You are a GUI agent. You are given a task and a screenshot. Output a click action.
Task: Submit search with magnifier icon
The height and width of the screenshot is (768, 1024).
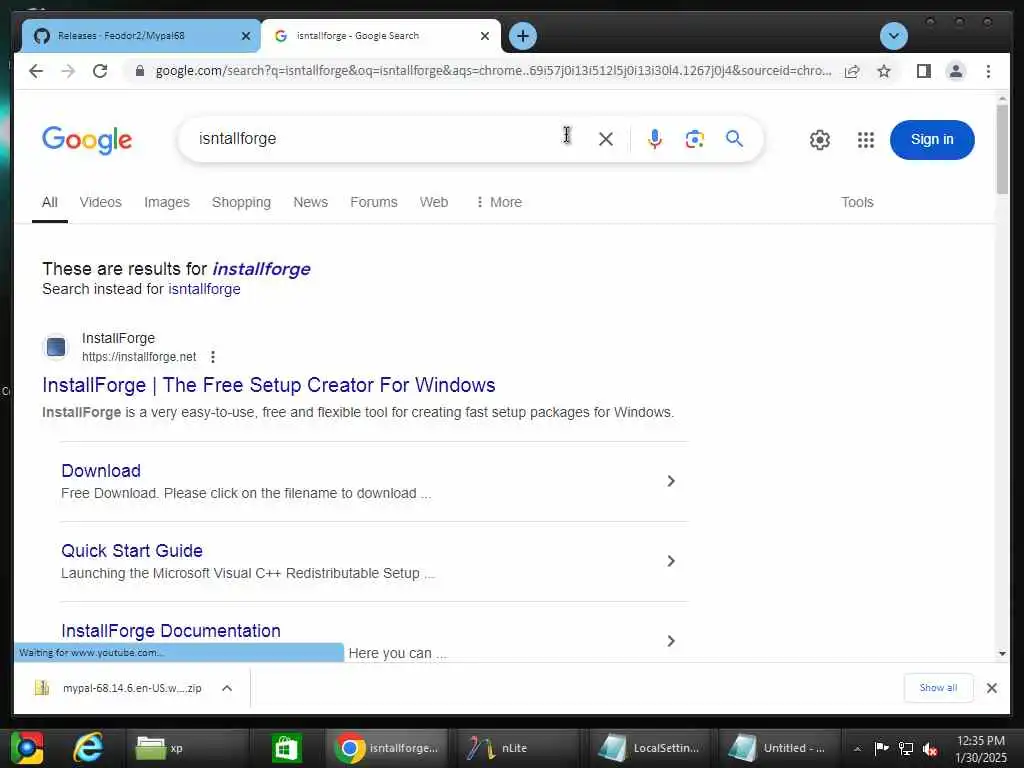tap(734, 138)
